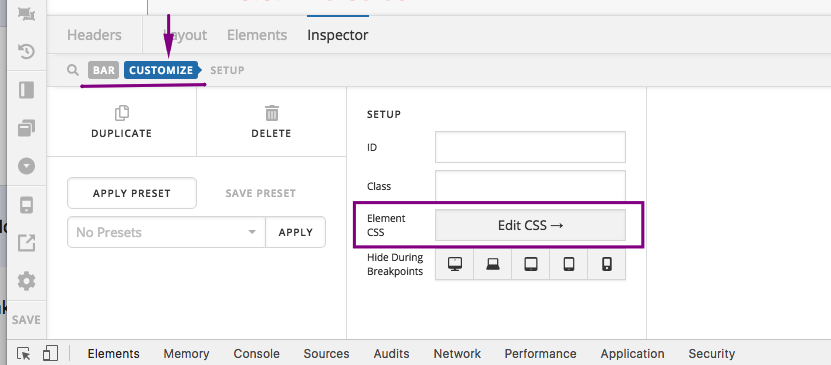Open the settings gear icon in sidebar
The height and width of the screenshot is (365, 831).
26,281
